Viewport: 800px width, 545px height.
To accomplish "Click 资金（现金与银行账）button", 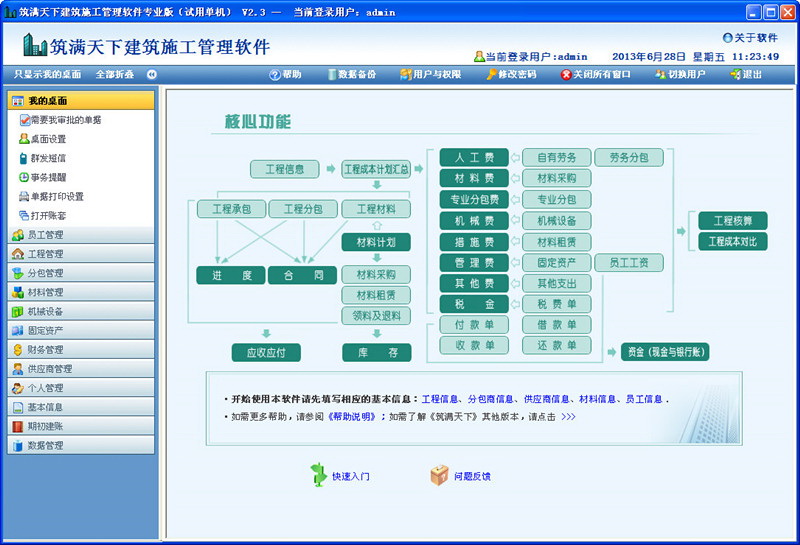I will 665,352.
